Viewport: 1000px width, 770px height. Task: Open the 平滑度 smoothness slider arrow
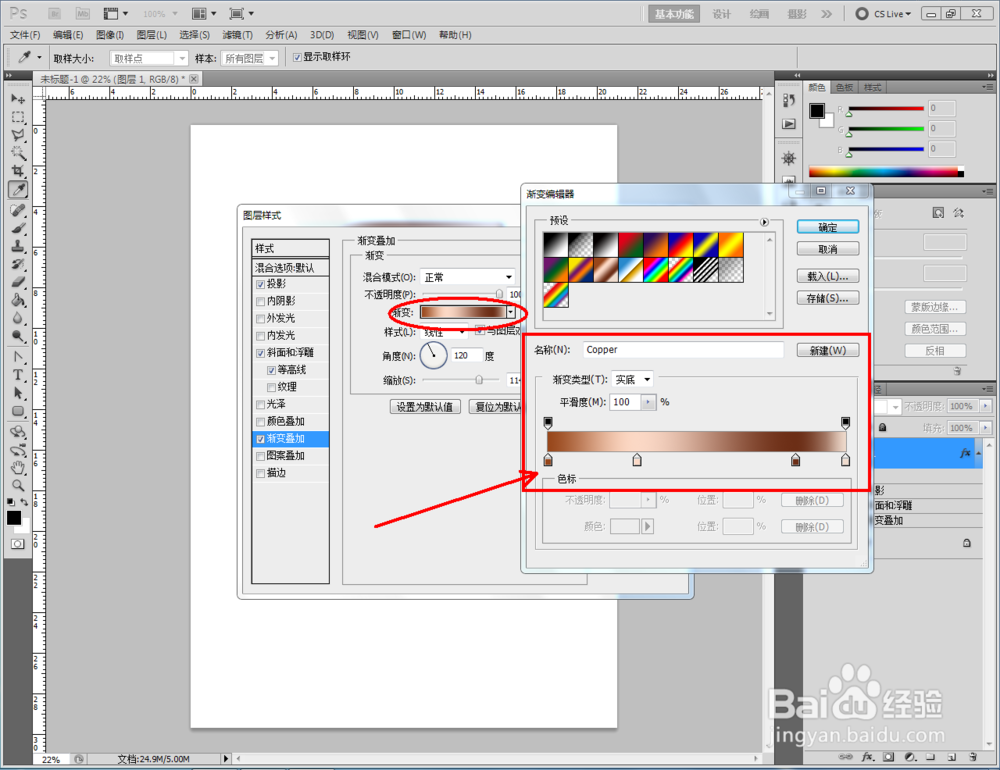(x=648, y=402)
